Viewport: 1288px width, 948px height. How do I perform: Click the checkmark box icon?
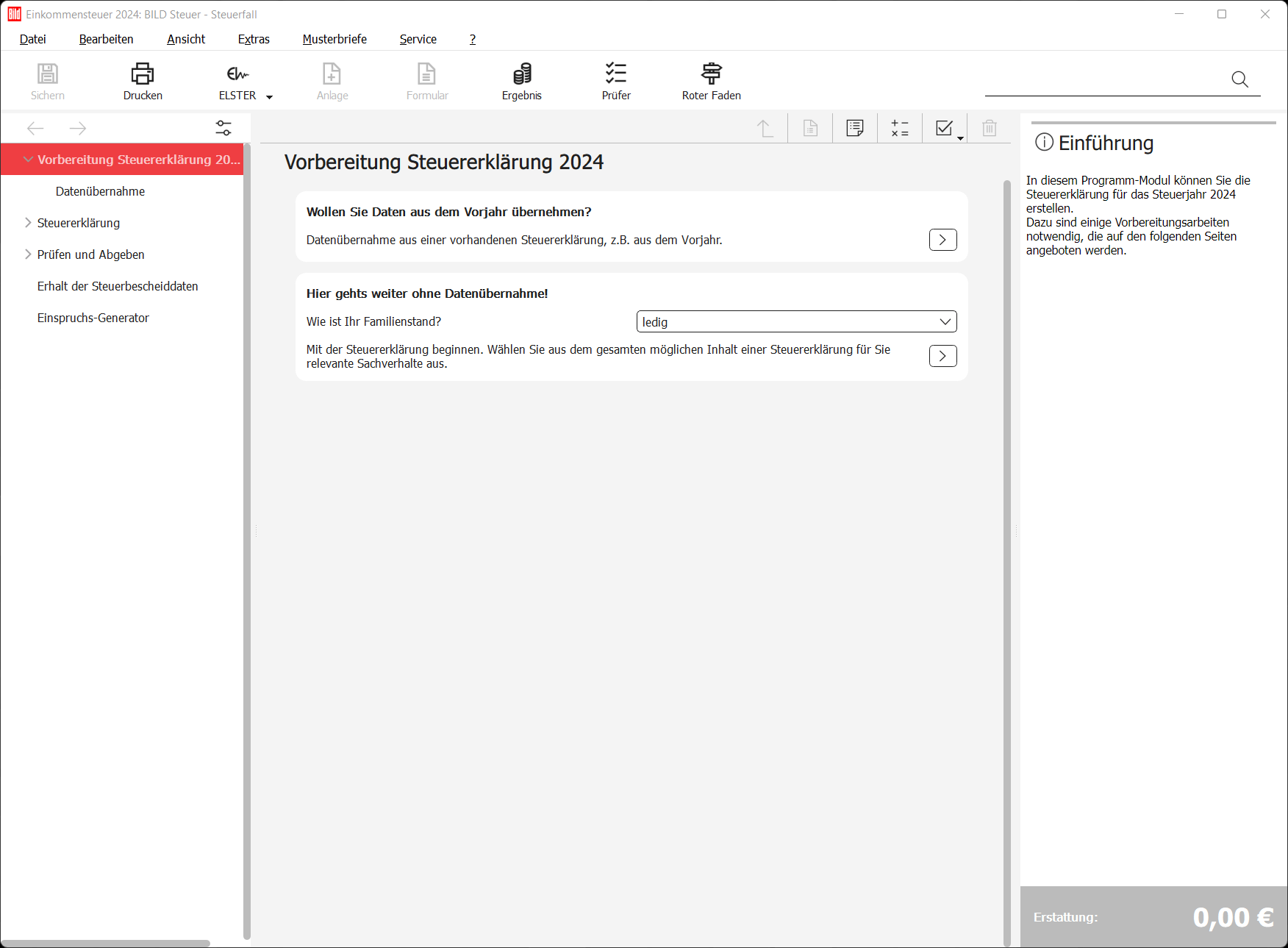click(944, 128)
